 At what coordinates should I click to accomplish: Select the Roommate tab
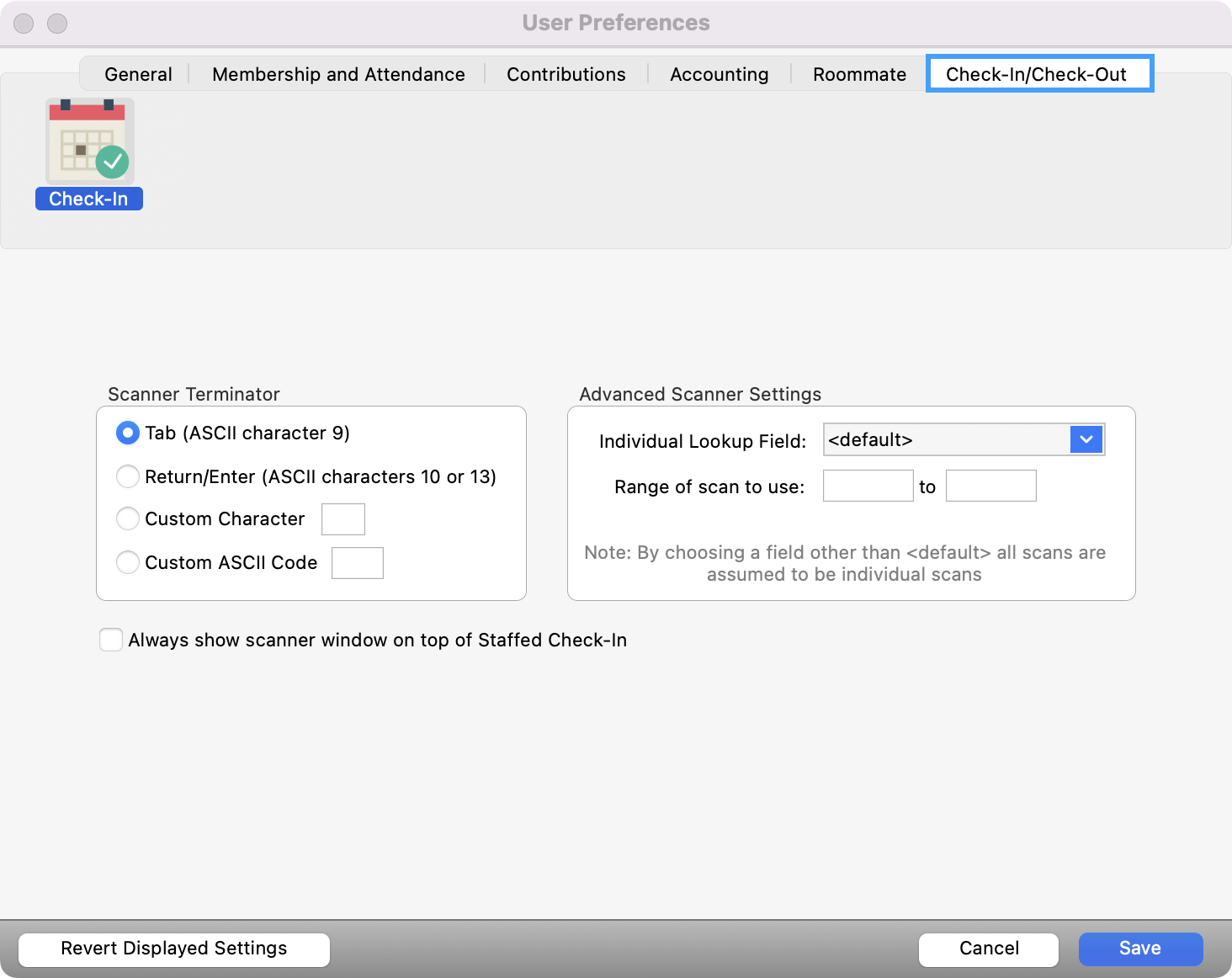coord(858,74)
